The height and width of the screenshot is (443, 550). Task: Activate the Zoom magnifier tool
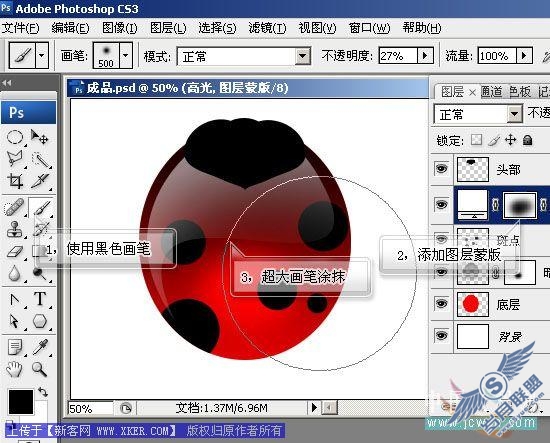coord(39,369)
